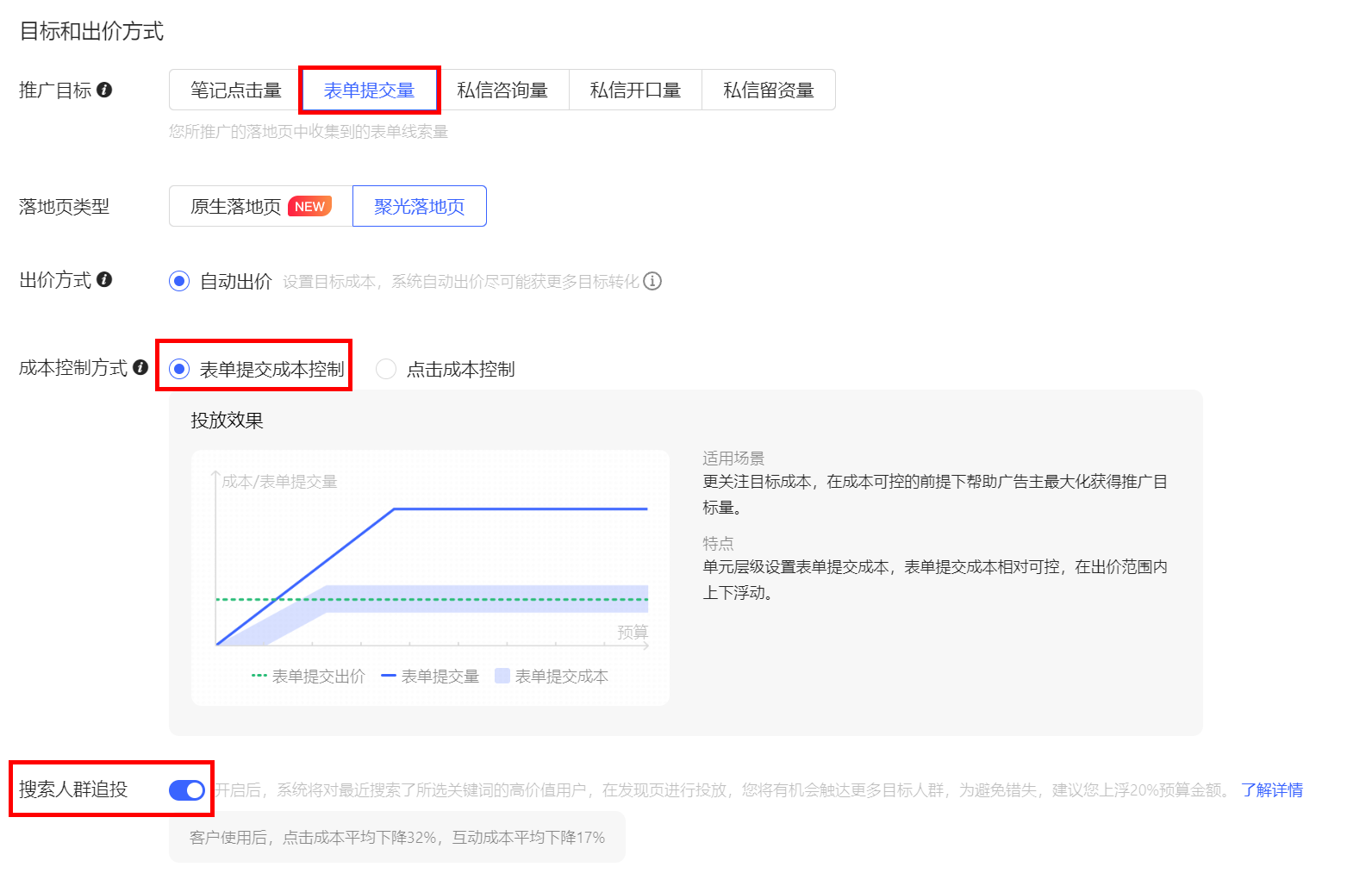1372x886 pixels.
Task: Select 表单提交量 promotion target
Action: click(x=369, y=90)
